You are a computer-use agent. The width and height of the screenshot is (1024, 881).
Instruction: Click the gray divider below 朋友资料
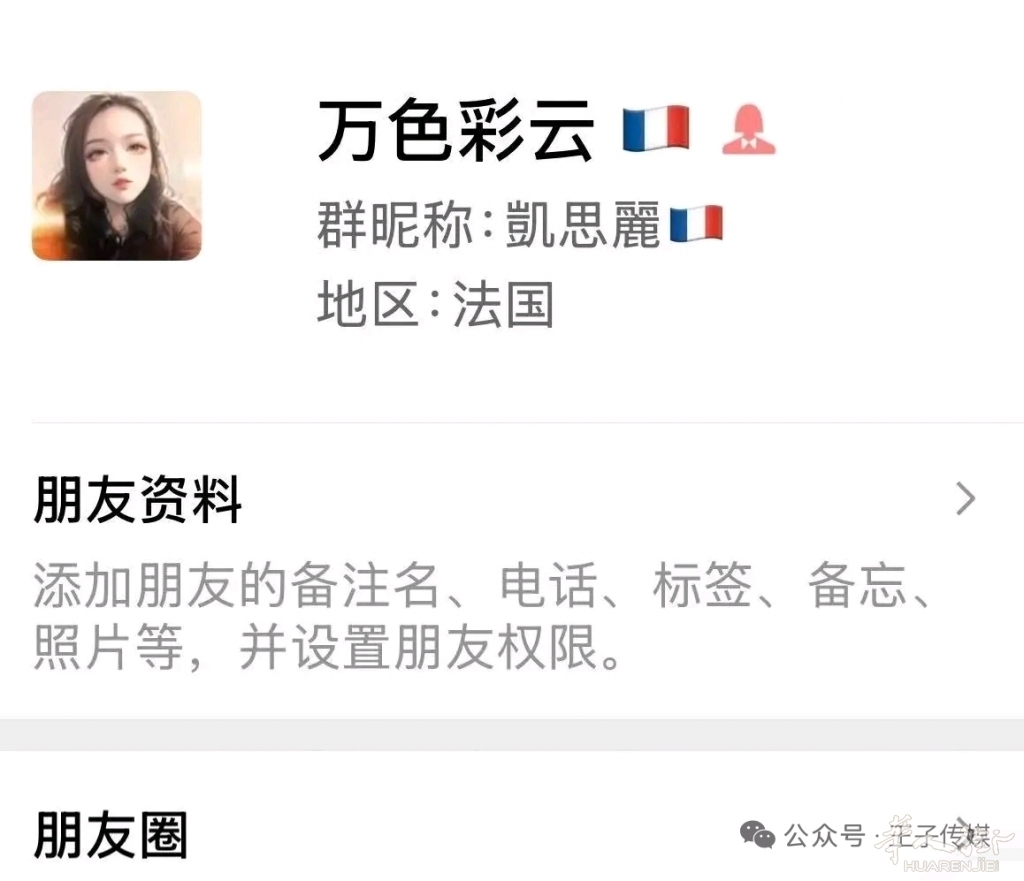click(x=512, y=735)
